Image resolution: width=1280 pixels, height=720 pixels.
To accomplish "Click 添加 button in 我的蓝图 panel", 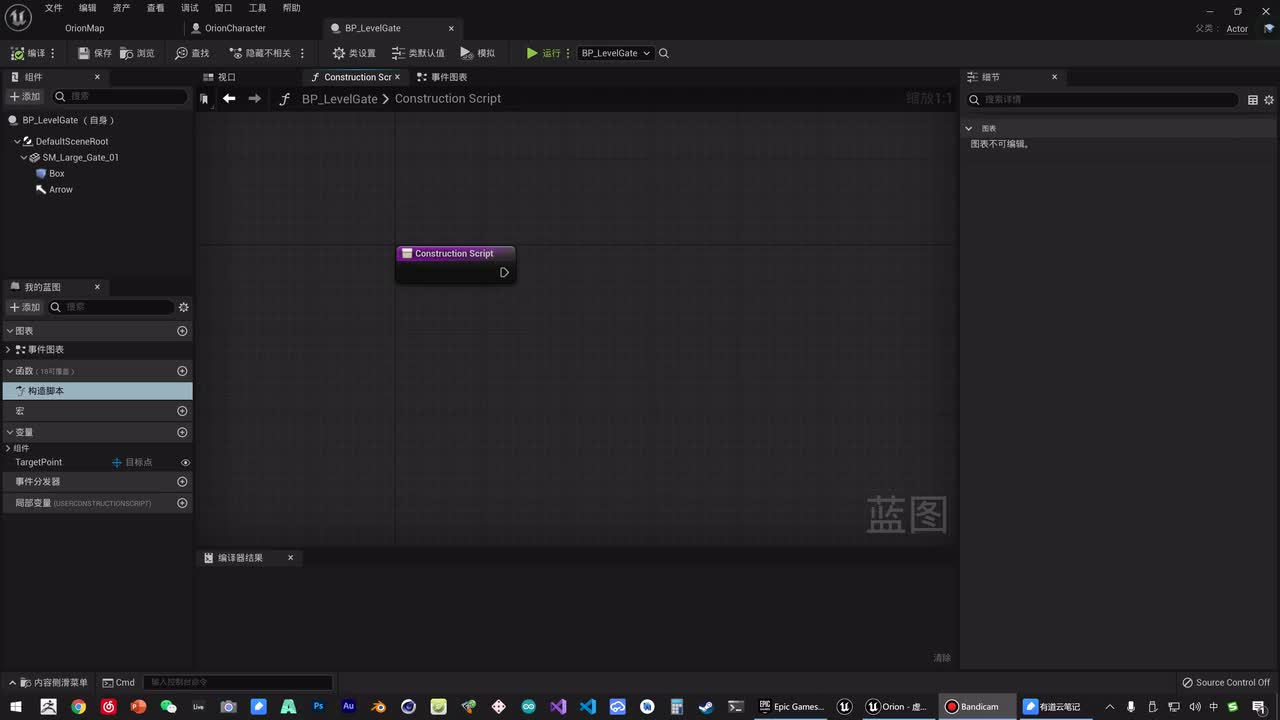I will [x=25, y=307].
